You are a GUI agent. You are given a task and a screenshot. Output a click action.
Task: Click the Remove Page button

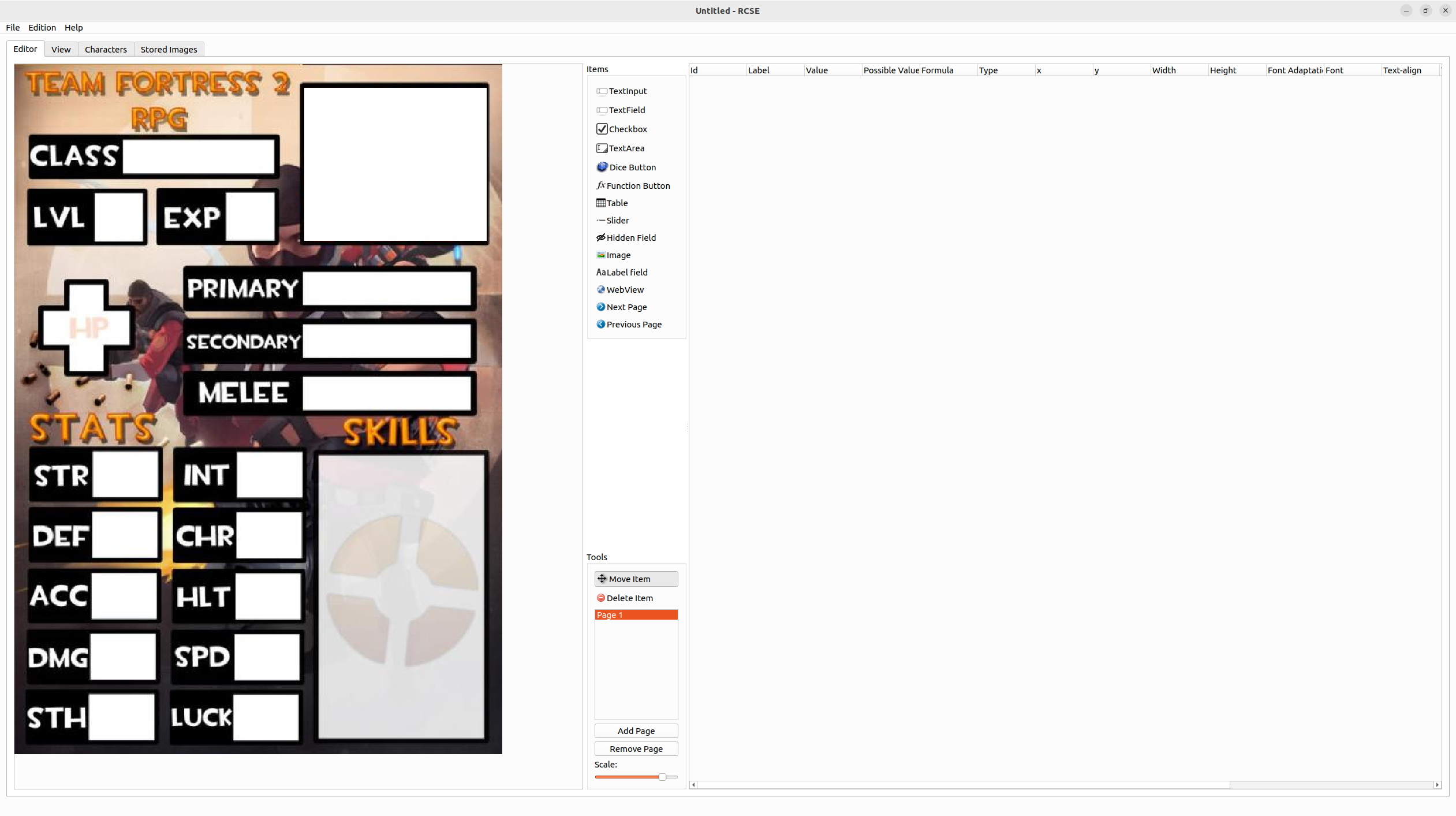pyautogui.click(x=636, y=749)
